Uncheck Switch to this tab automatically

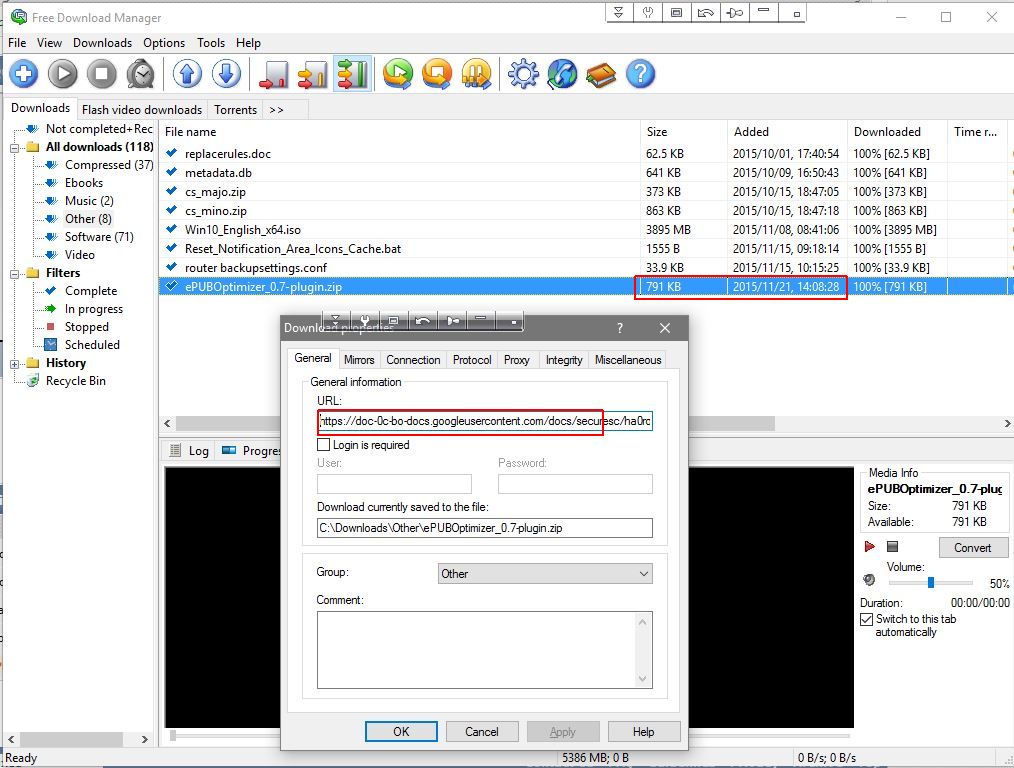pos(867,619)
